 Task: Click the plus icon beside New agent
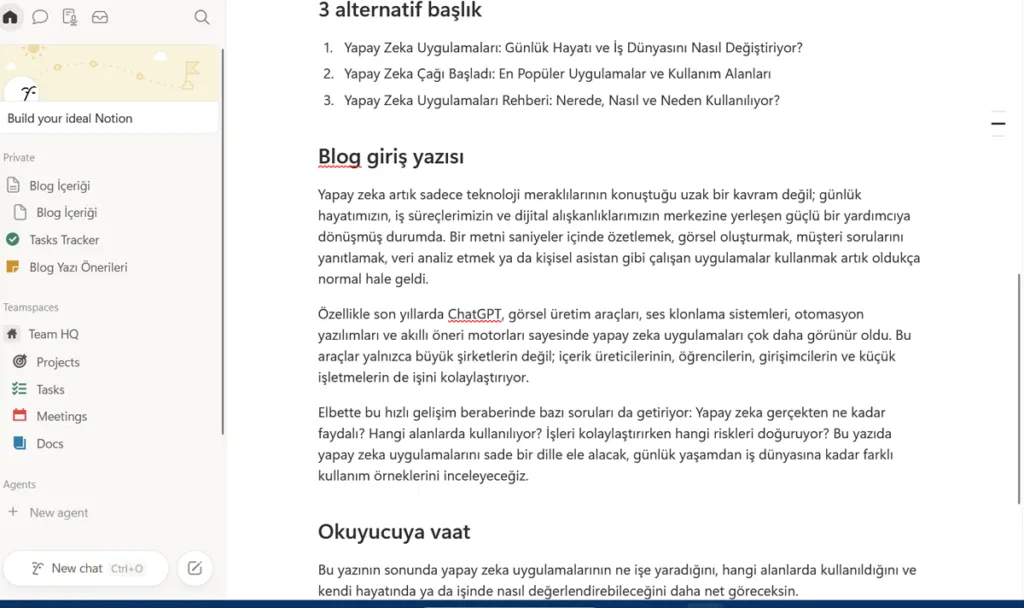coord(12,512)
